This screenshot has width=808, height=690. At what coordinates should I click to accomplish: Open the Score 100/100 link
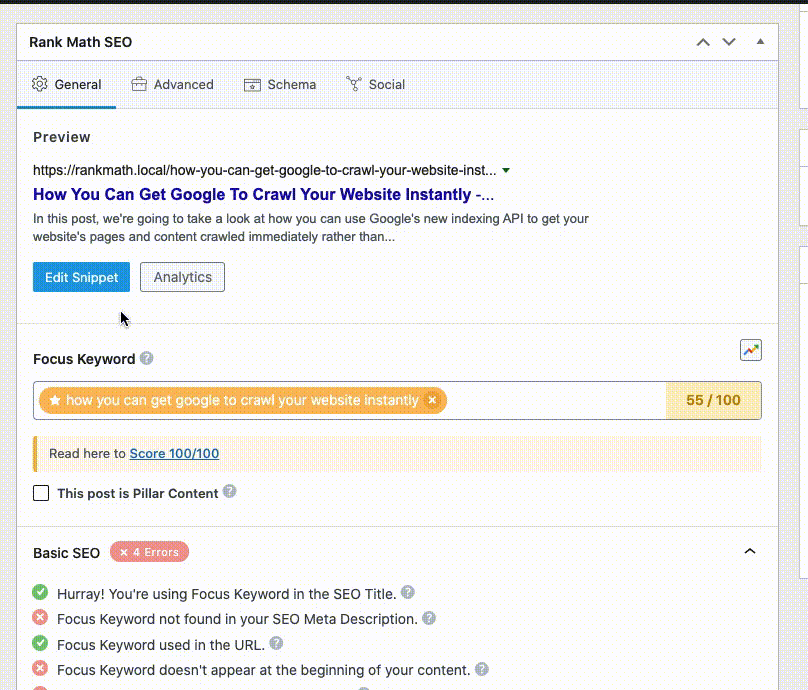click(175, 453)
